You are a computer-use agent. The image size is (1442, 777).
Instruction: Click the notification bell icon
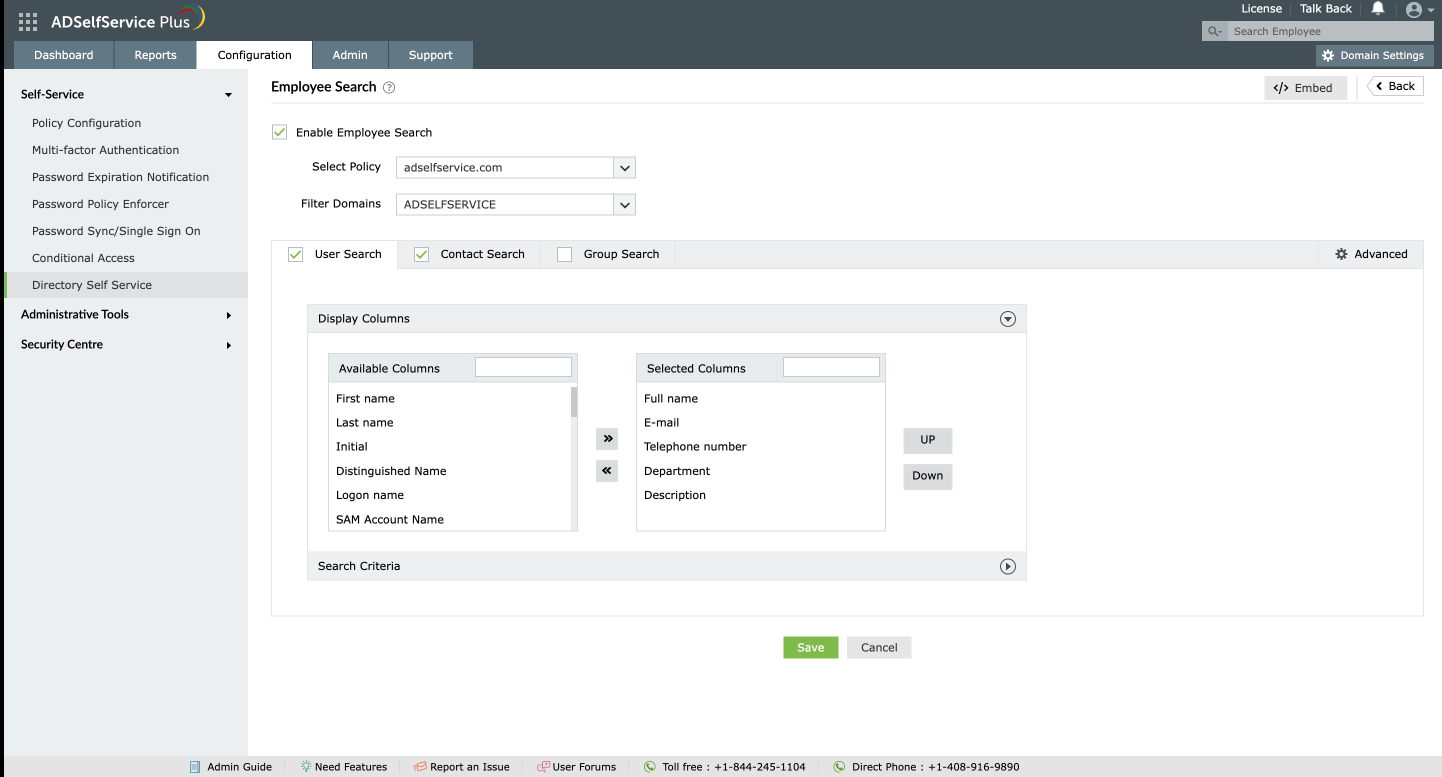1378,9
